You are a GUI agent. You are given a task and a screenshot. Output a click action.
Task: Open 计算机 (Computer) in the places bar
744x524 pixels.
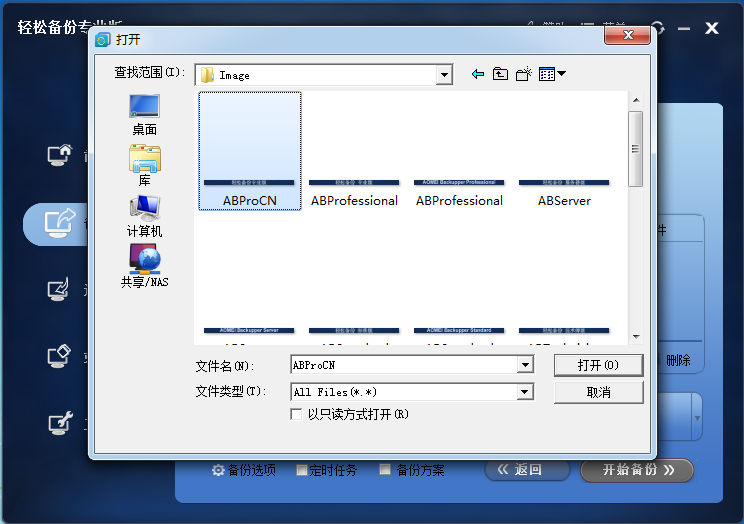(x=144, y=216)
